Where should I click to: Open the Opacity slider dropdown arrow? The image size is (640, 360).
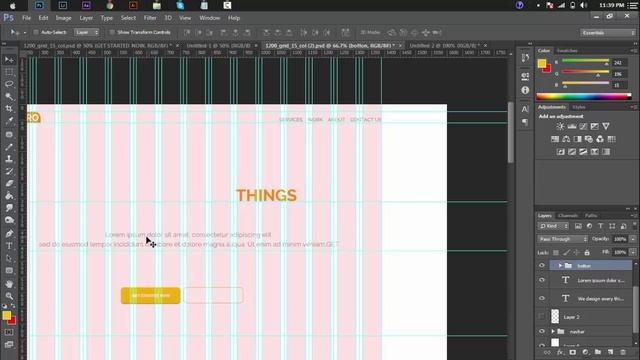pos(633,239)
